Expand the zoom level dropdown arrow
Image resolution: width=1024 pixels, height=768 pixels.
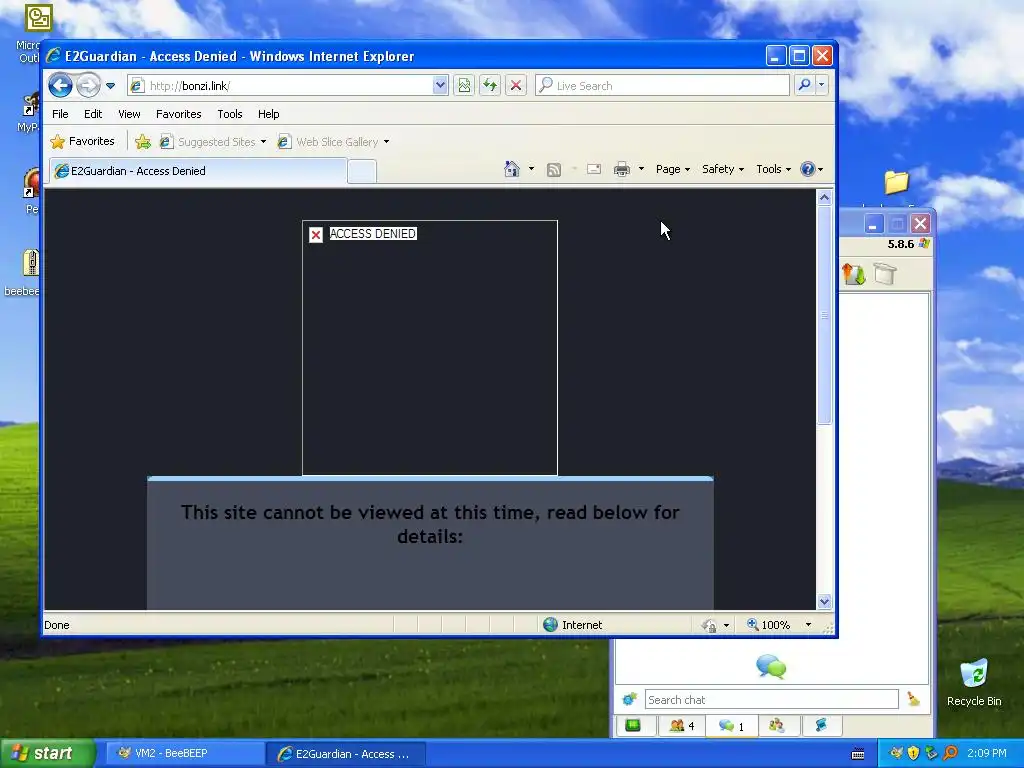click(x=808, y=625)
